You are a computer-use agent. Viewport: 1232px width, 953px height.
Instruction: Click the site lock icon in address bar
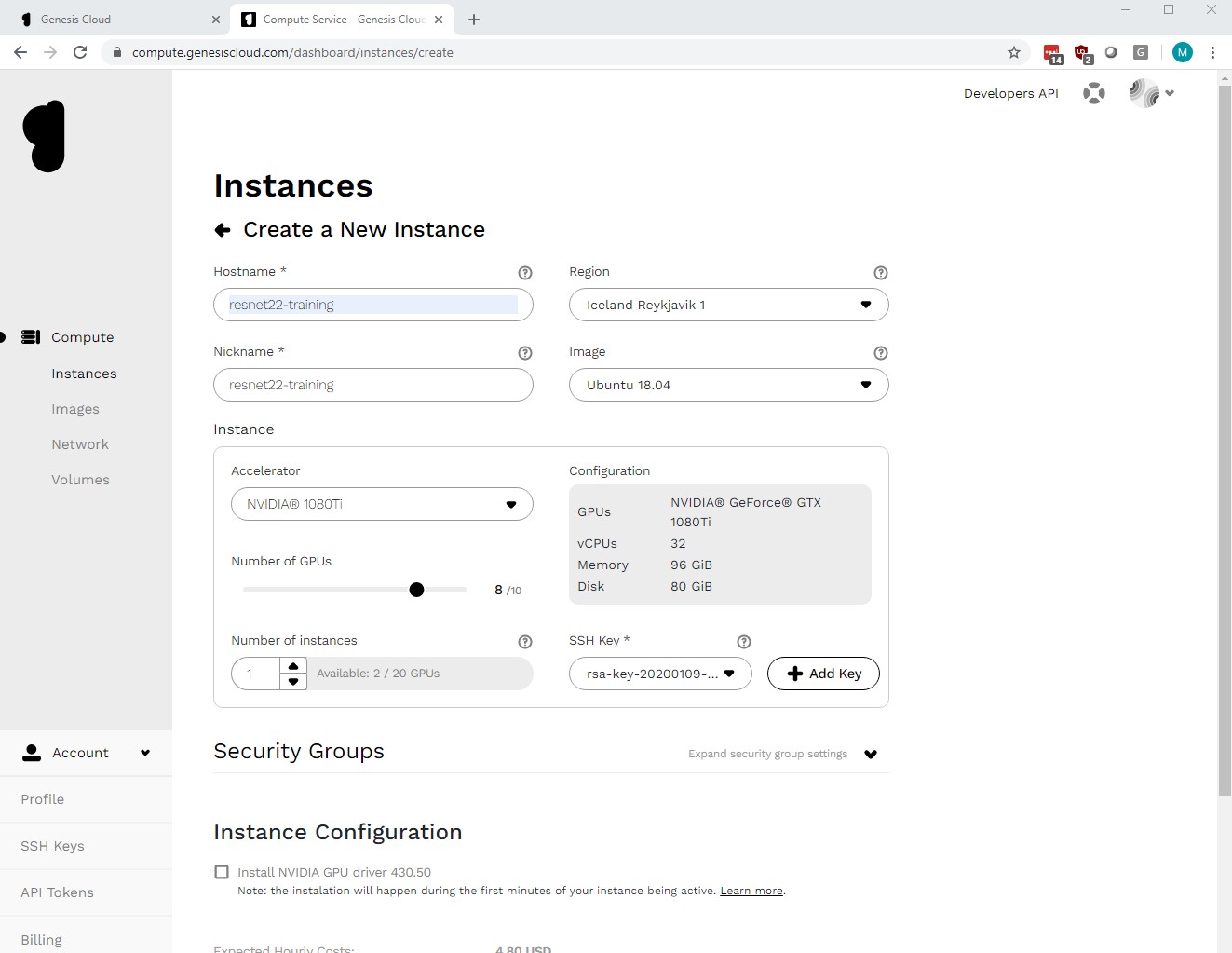click(x=117, y=52)
